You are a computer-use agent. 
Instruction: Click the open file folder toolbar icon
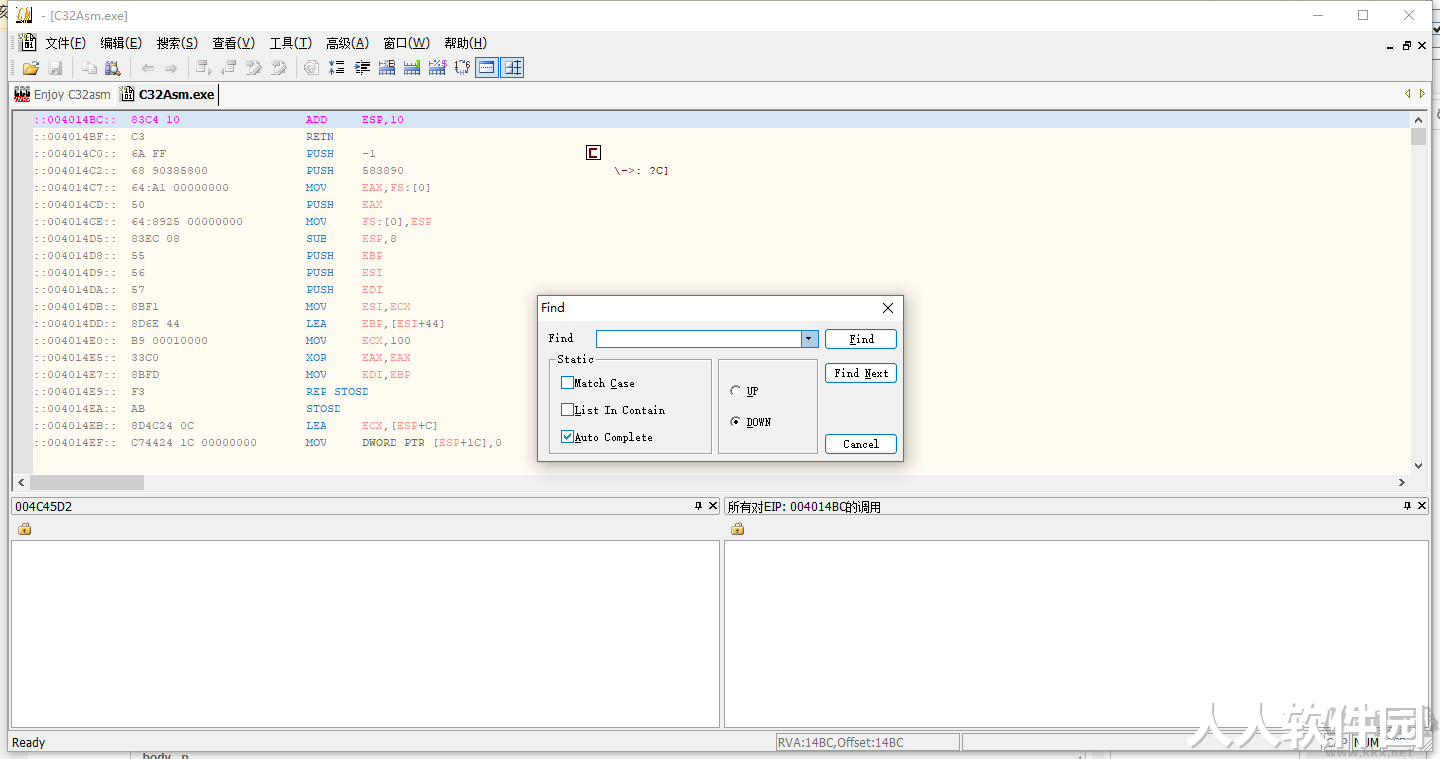click(31, 68)
